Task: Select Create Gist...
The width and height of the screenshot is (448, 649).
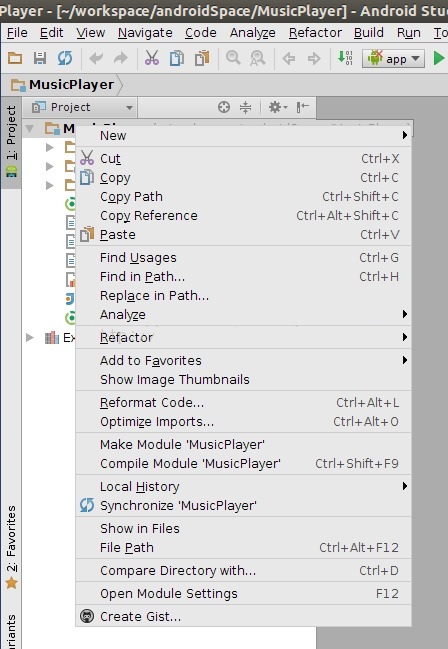Action: coord(243,617)
